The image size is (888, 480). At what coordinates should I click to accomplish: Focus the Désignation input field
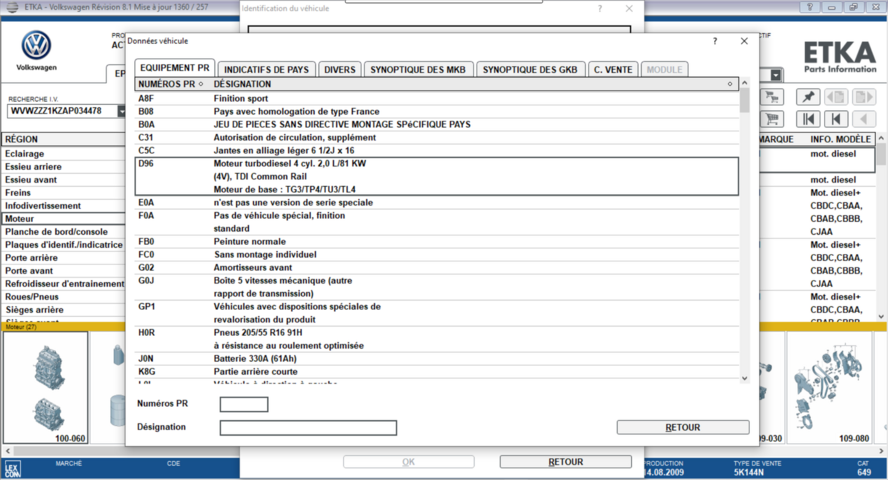click(308, 428)
